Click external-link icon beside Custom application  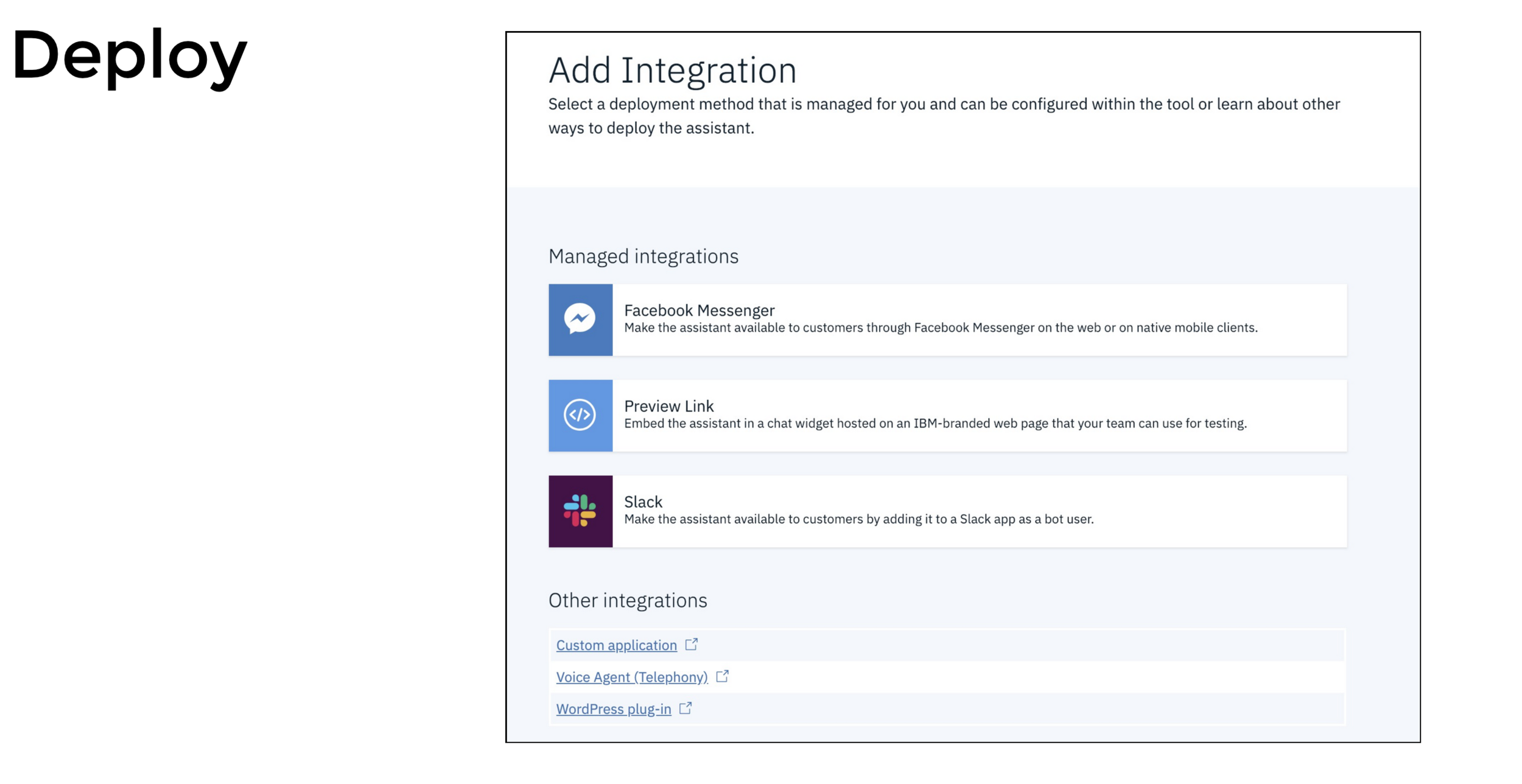(691, 645)
